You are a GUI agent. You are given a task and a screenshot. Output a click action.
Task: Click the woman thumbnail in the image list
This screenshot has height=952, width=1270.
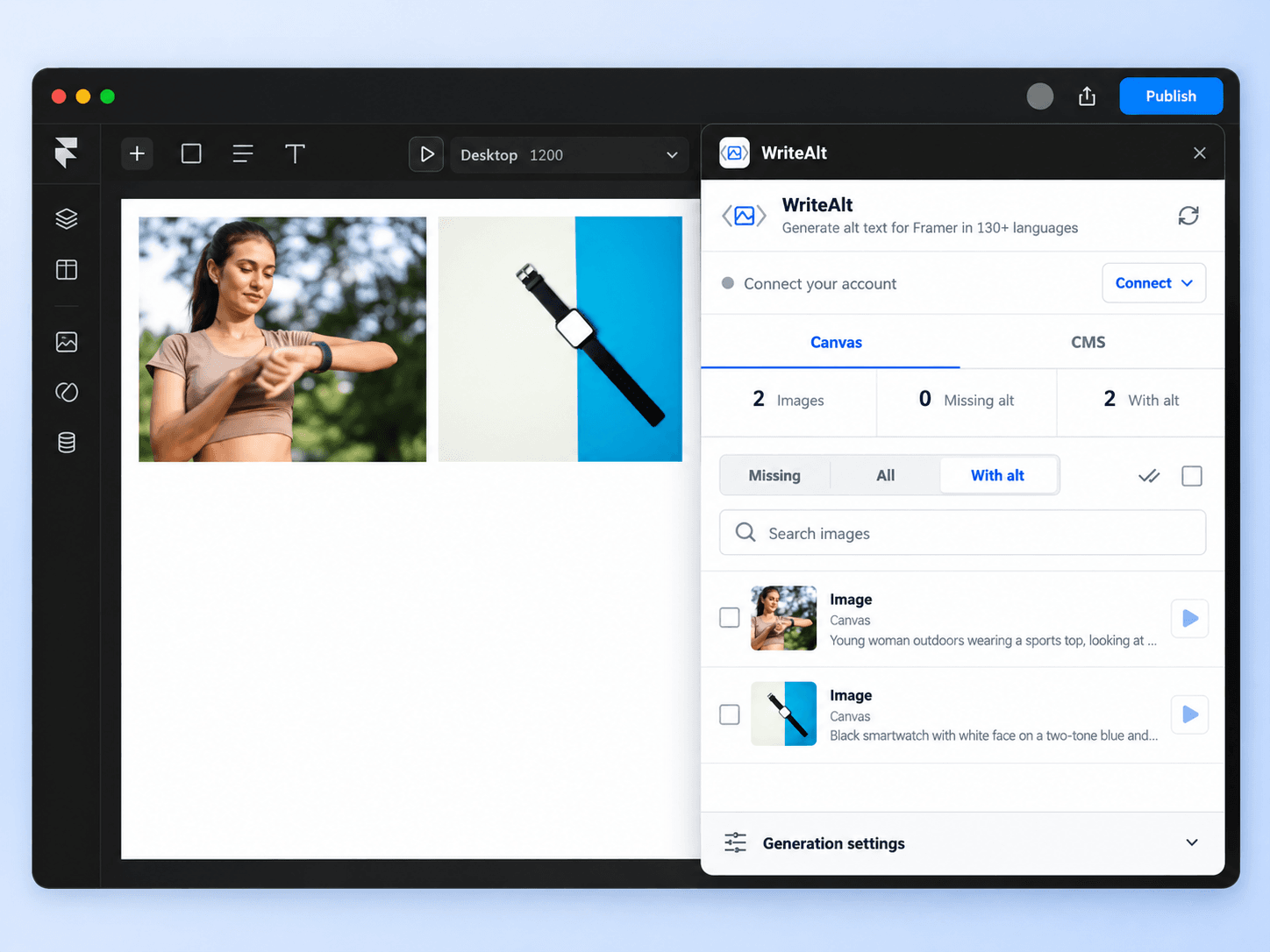[x=784, y=618]
